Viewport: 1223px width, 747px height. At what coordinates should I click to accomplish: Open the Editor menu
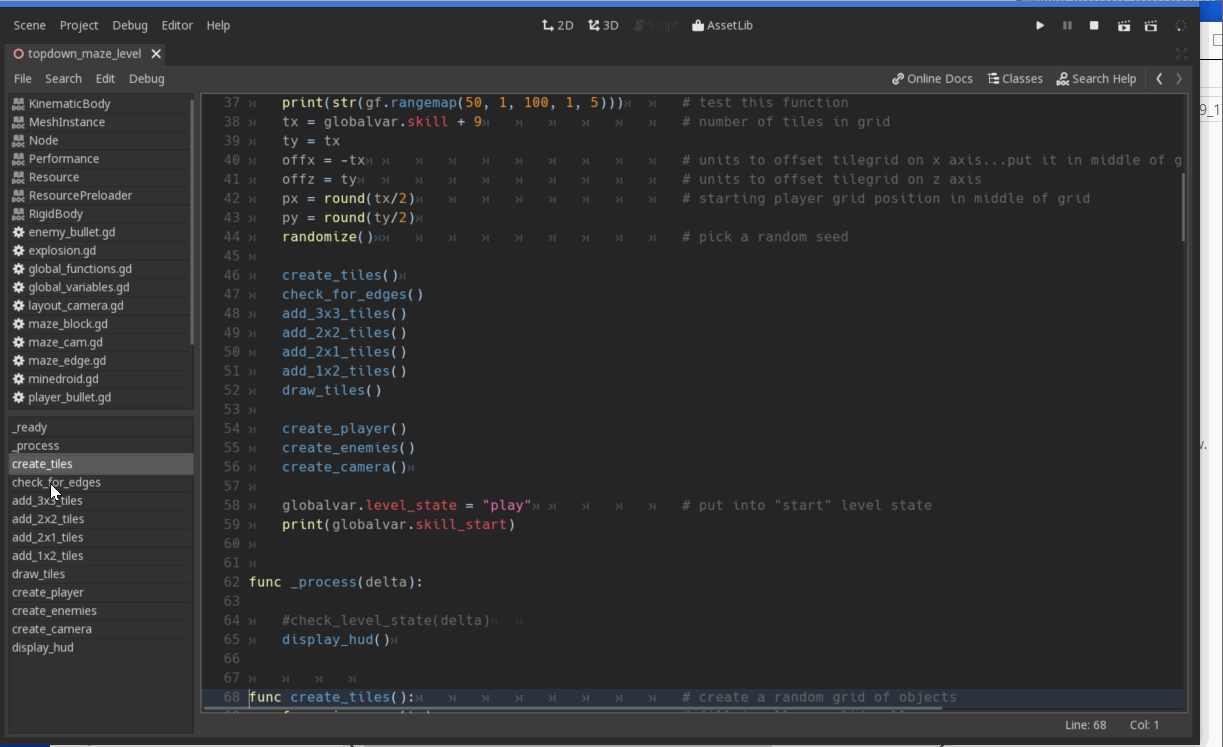click(x=177, y=25)
